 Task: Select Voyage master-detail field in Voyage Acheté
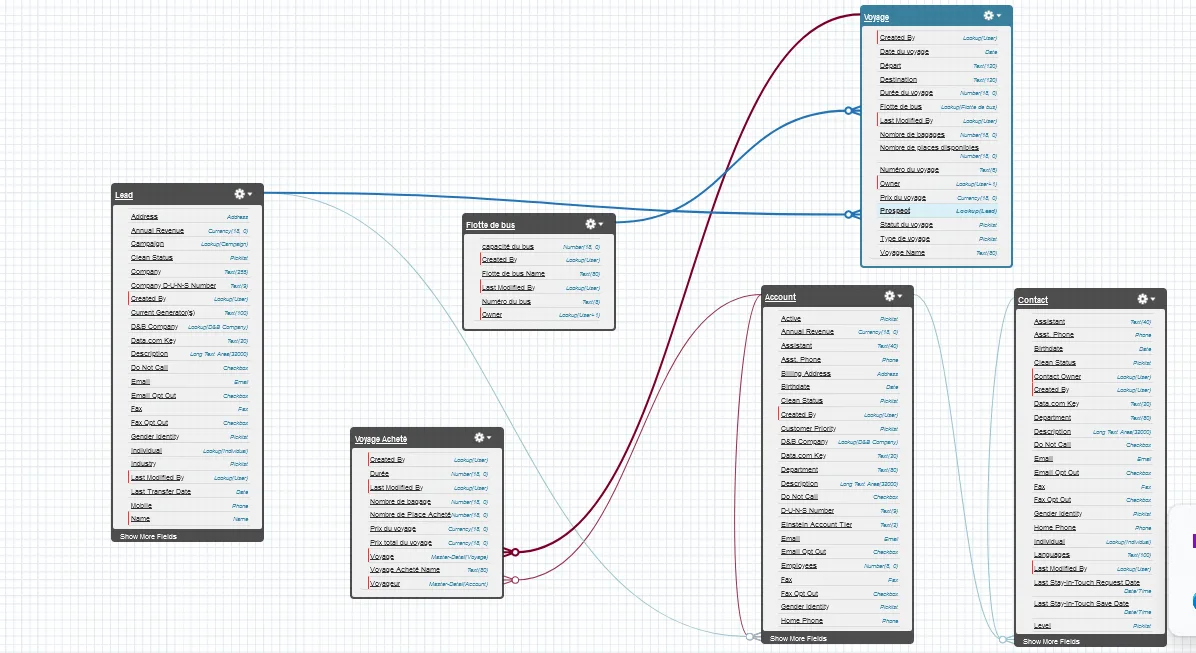(428, 556)
